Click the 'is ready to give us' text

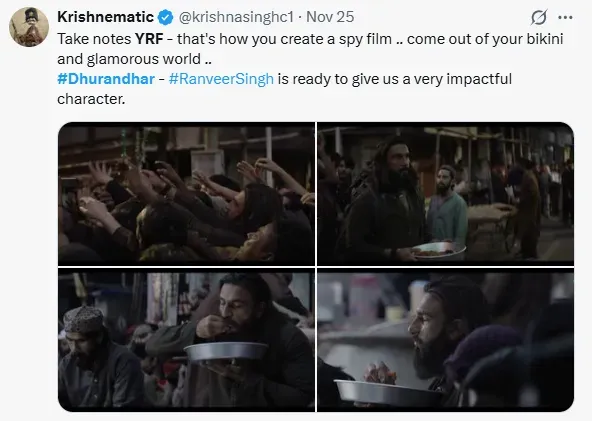[340, 79]
